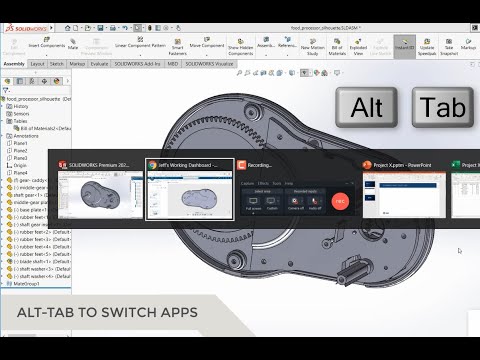This screenshot has height=360, width=480.
Task: Click the Rebuild traffic-light icon
Action: tap(150, 28)
